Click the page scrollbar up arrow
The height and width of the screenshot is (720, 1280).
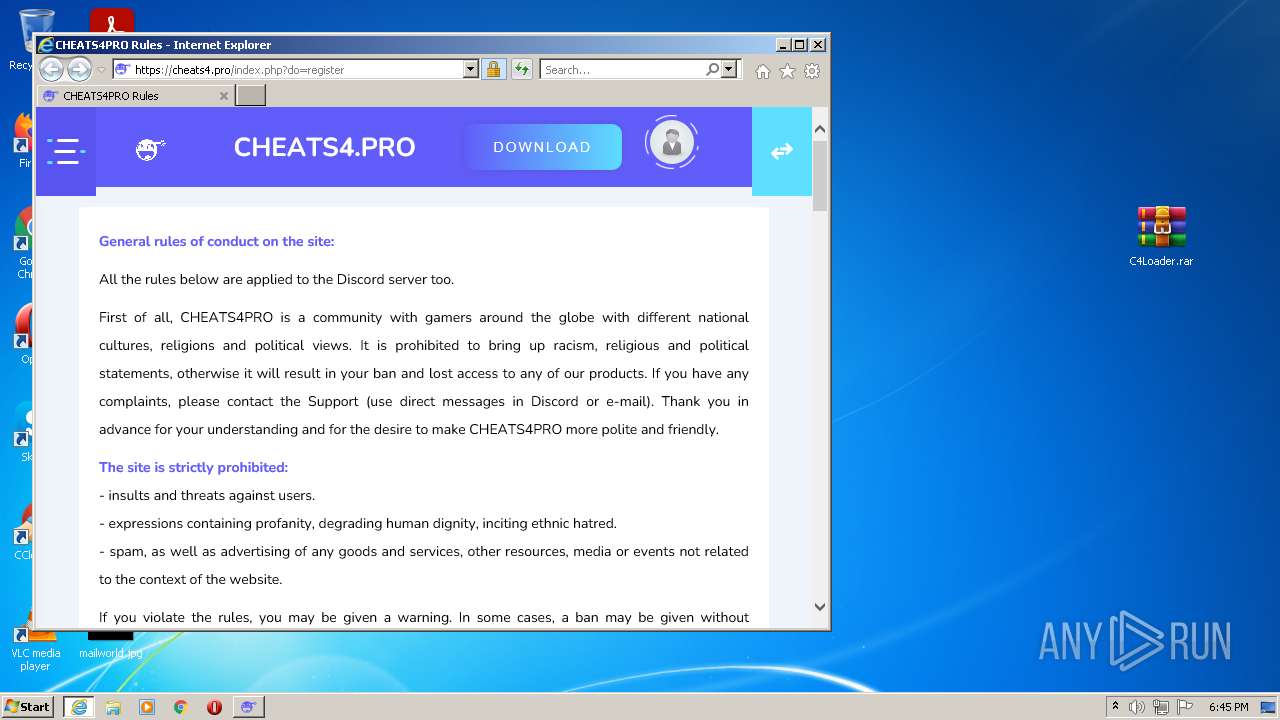pos(820,129)
